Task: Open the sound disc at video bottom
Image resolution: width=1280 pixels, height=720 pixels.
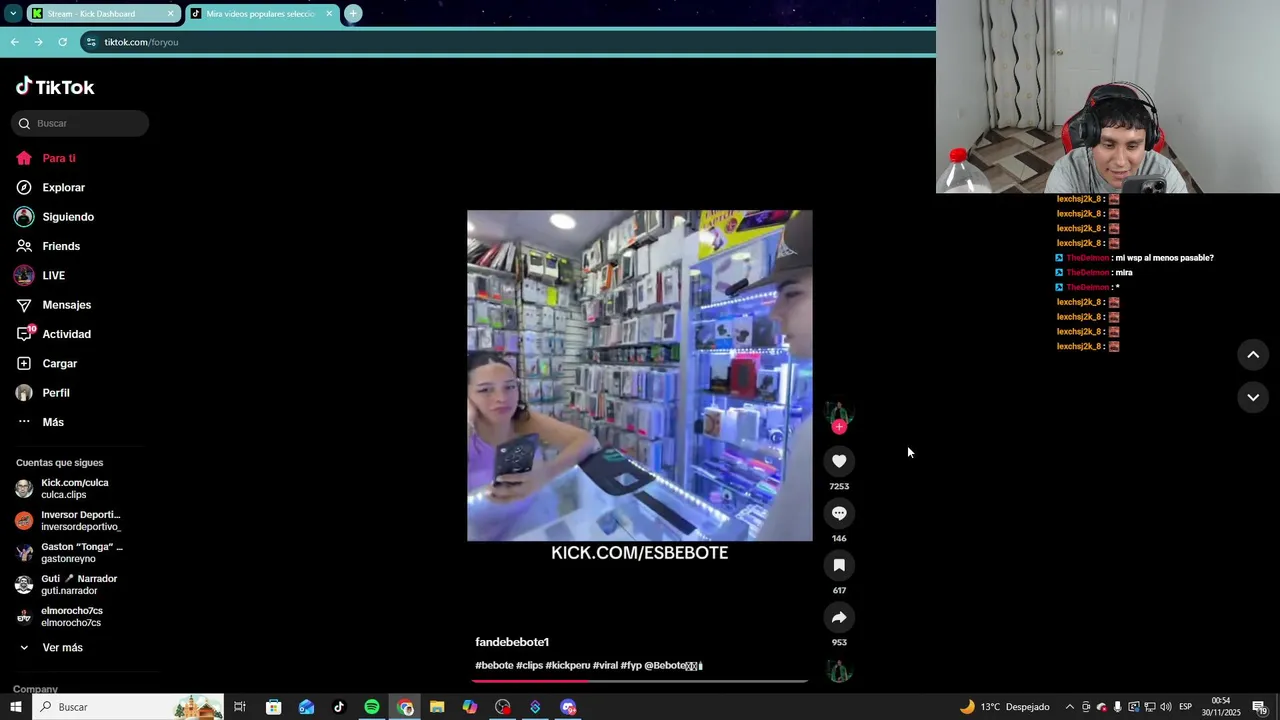Action: (839, 671)
